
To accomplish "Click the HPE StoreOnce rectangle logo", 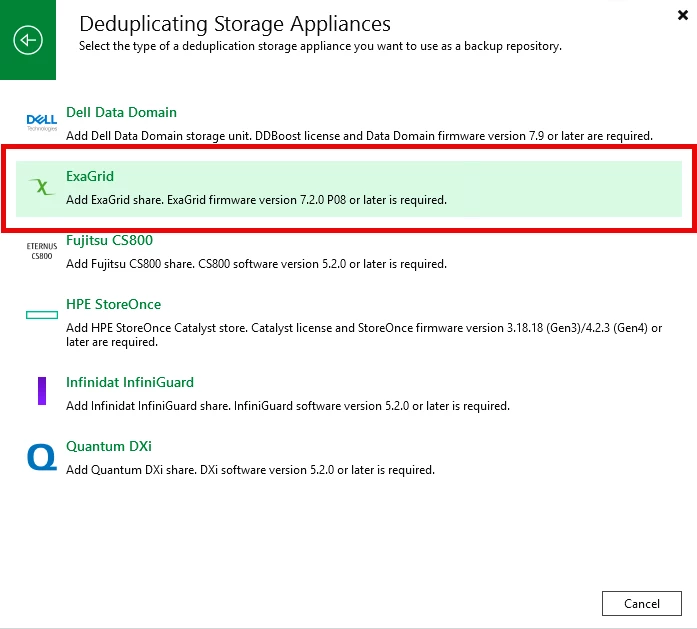I will (42, 315).
